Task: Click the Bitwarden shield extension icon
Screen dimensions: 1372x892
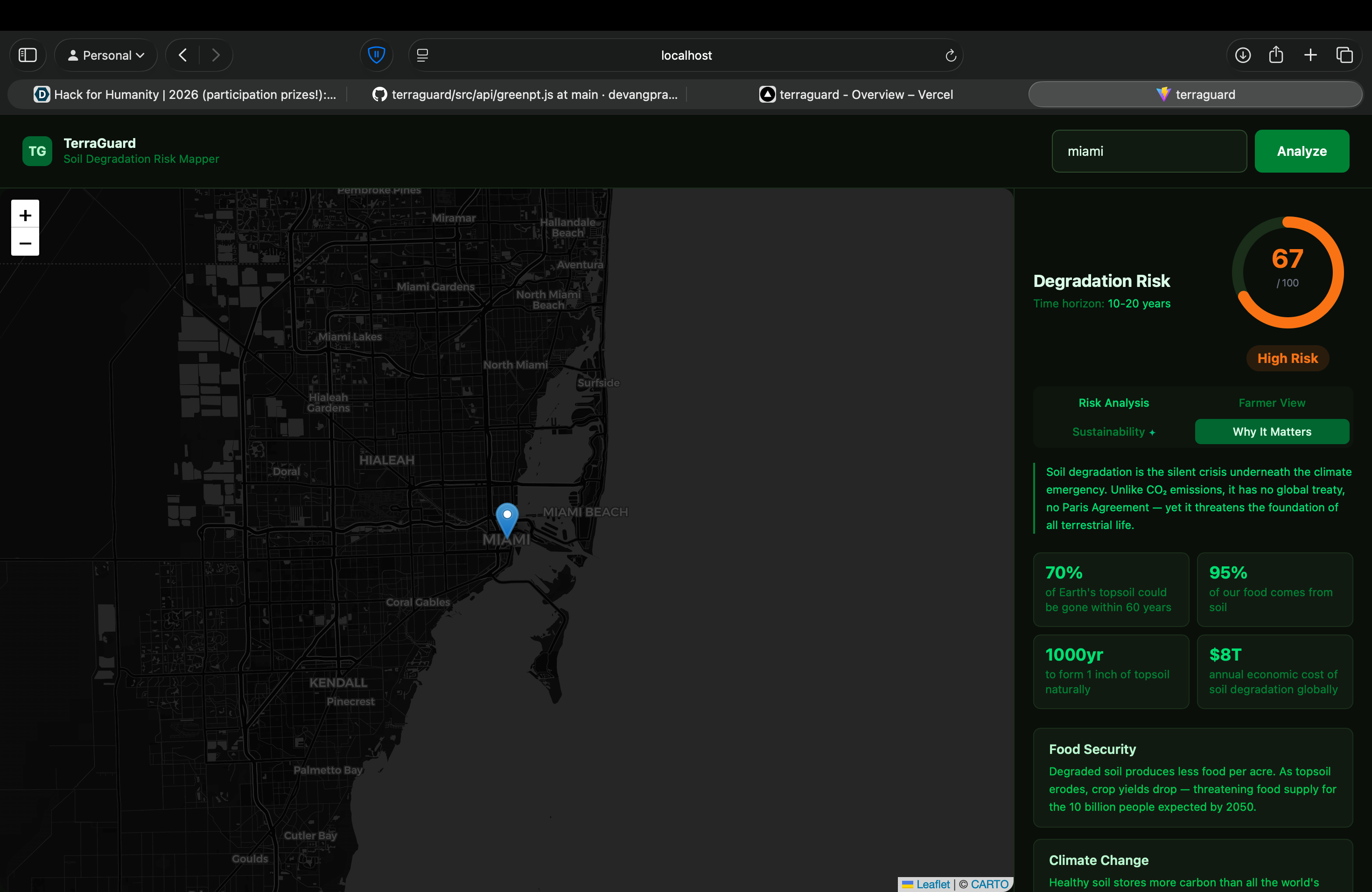Action: coord(377,56)
